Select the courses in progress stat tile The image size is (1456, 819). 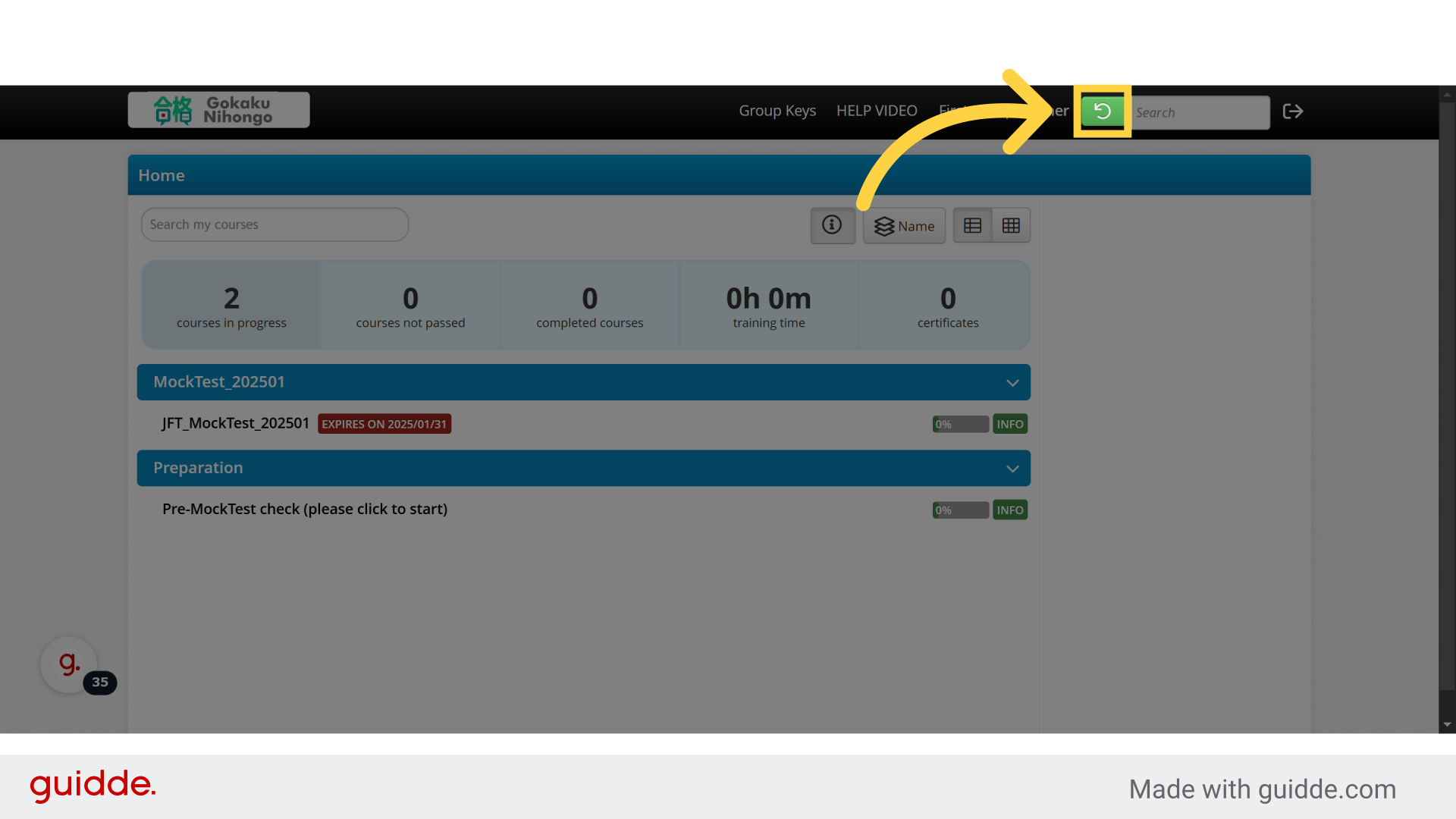231,305
